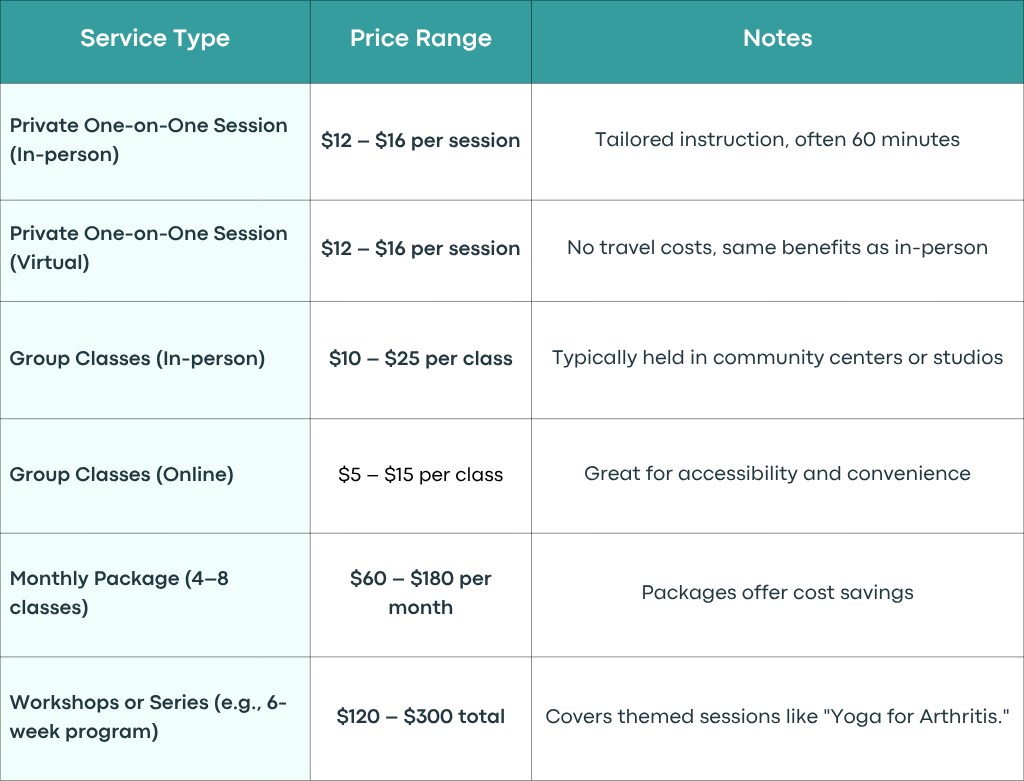Select the Group Classes (Online) cell
Image resolution: width=1024 pixels, height=781 pixels.
click(x=155, y=475)
